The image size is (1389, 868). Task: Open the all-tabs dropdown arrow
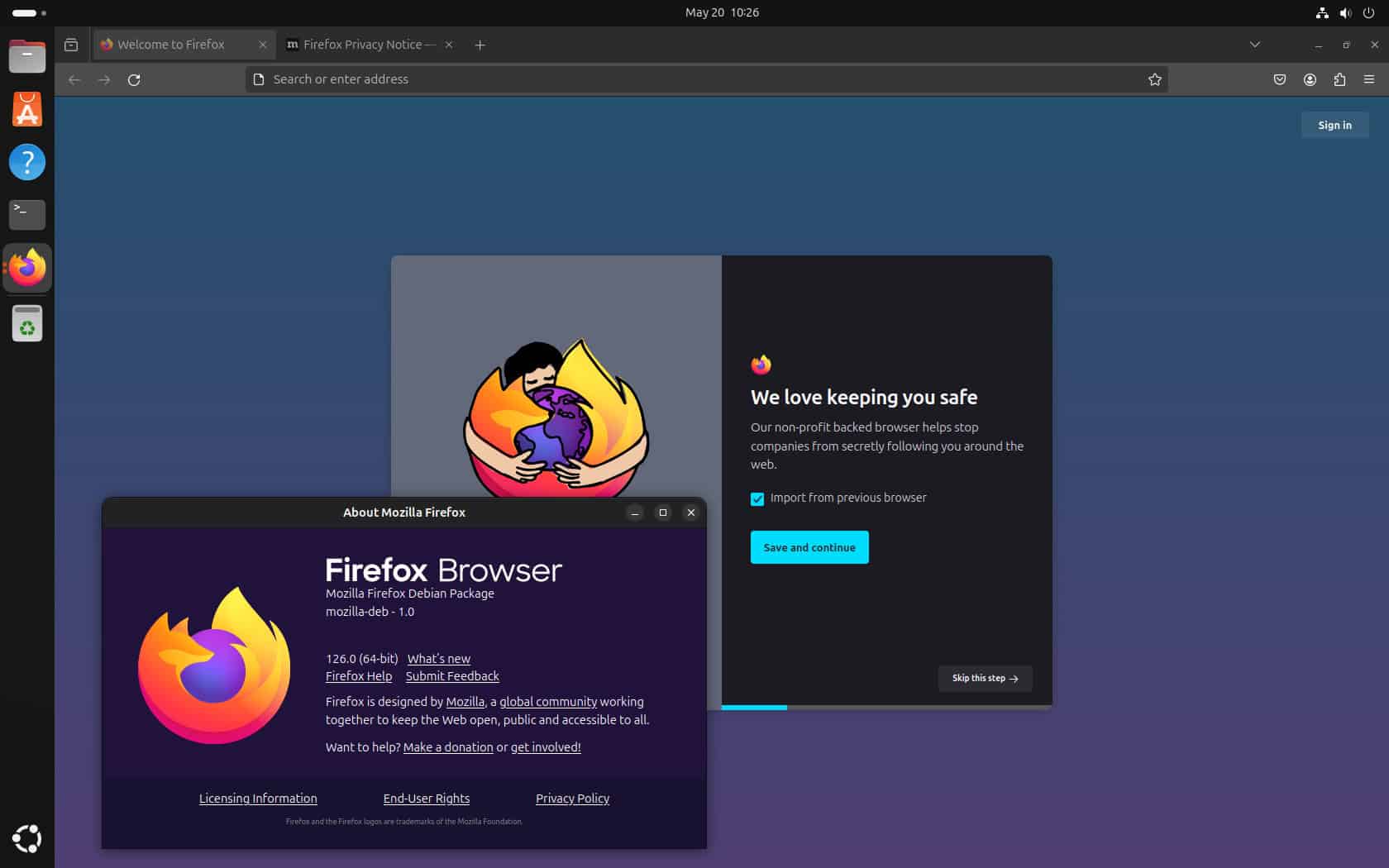coord(1254,45)
